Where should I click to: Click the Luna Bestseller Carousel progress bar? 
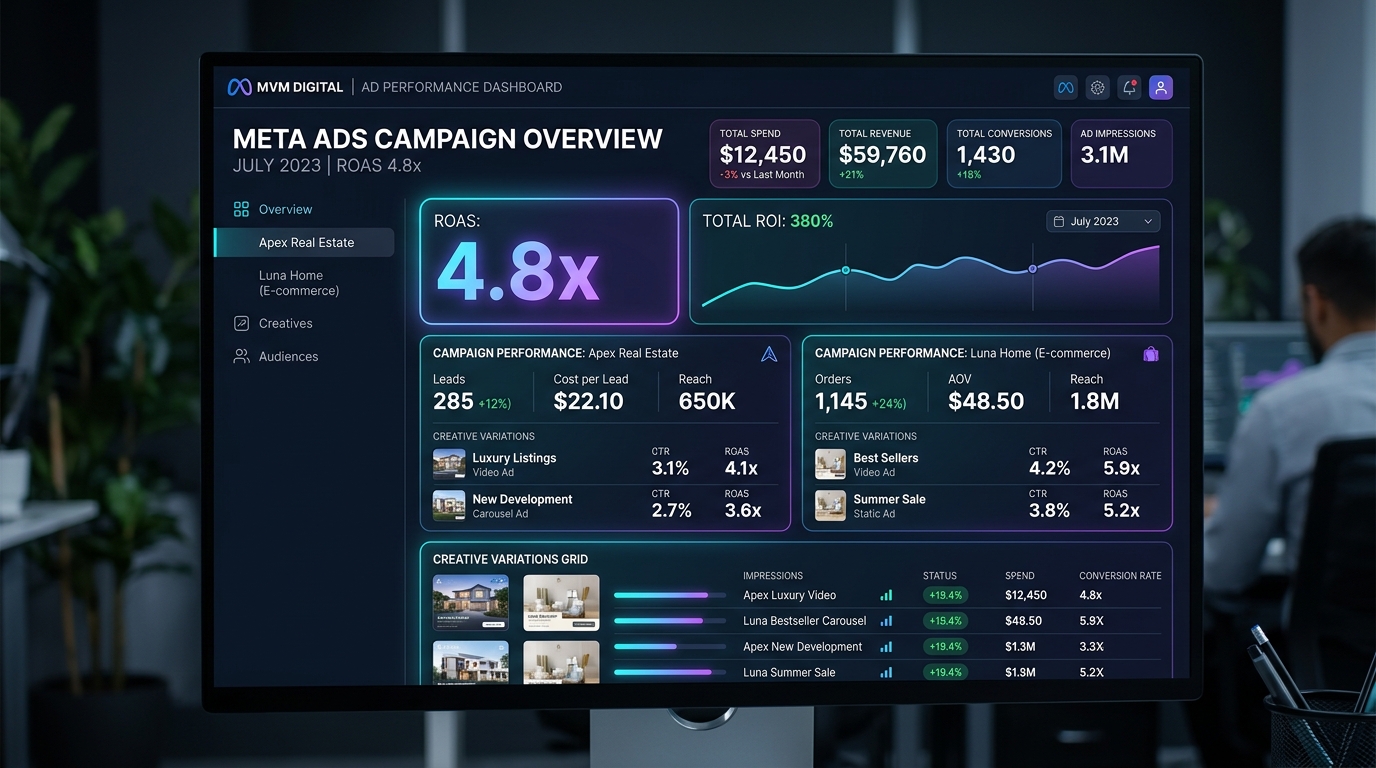[670, 621]
